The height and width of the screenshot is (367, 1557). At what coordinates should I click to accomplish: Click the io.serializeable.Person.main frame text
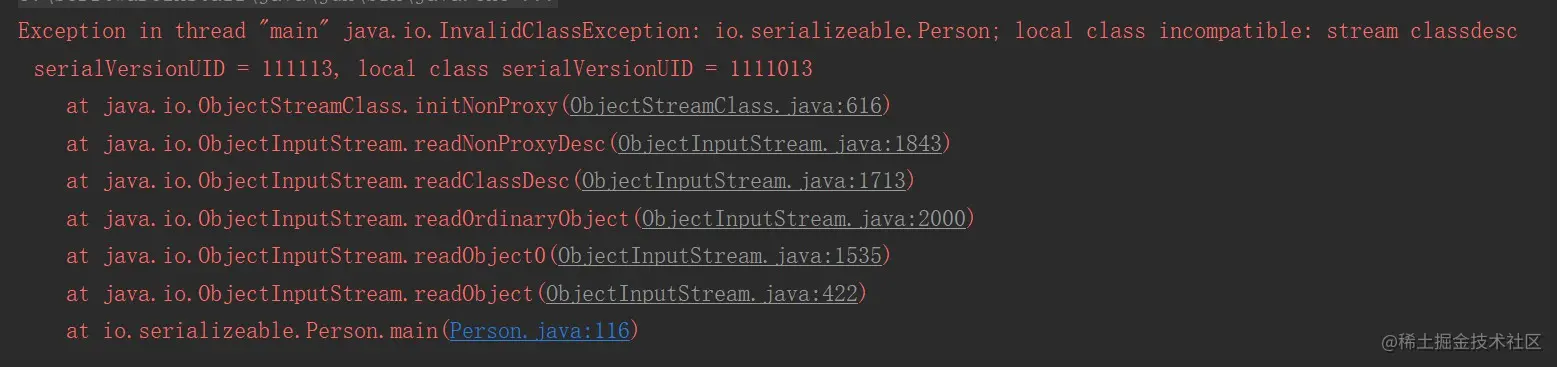[270, 331]
